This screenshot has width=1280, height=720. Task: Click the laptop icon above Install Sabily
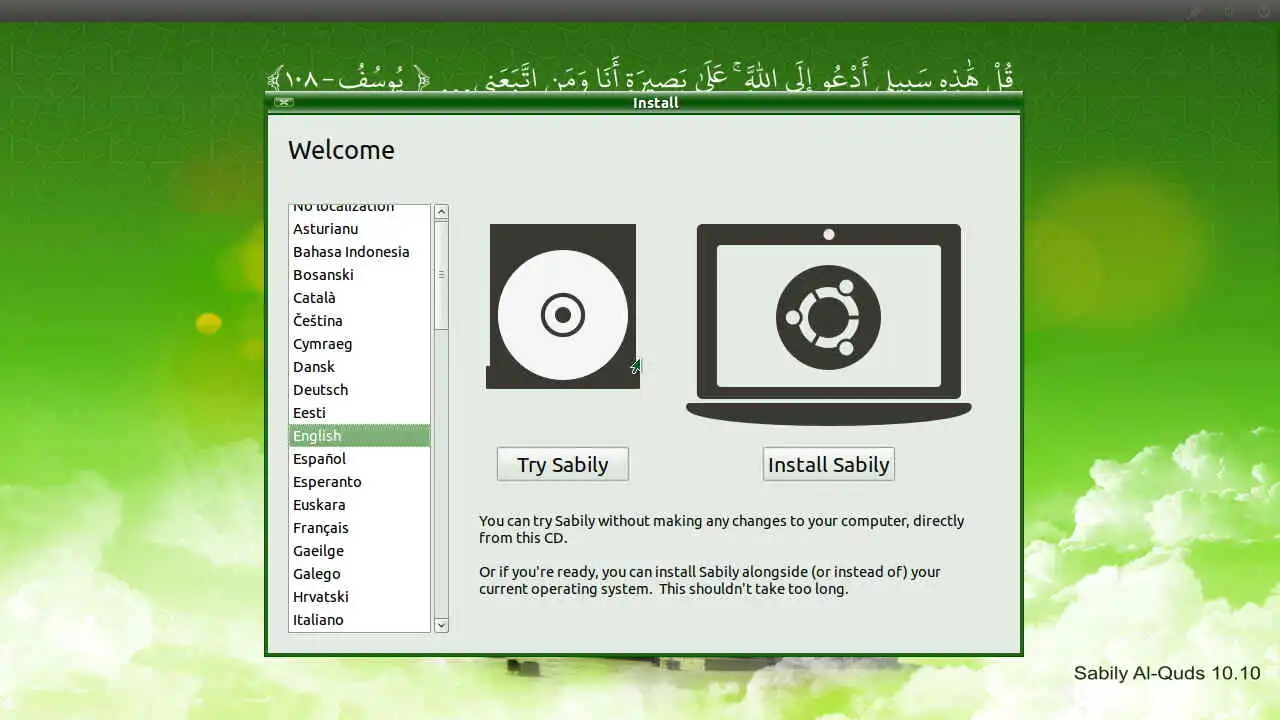click(x=828, y=324)
